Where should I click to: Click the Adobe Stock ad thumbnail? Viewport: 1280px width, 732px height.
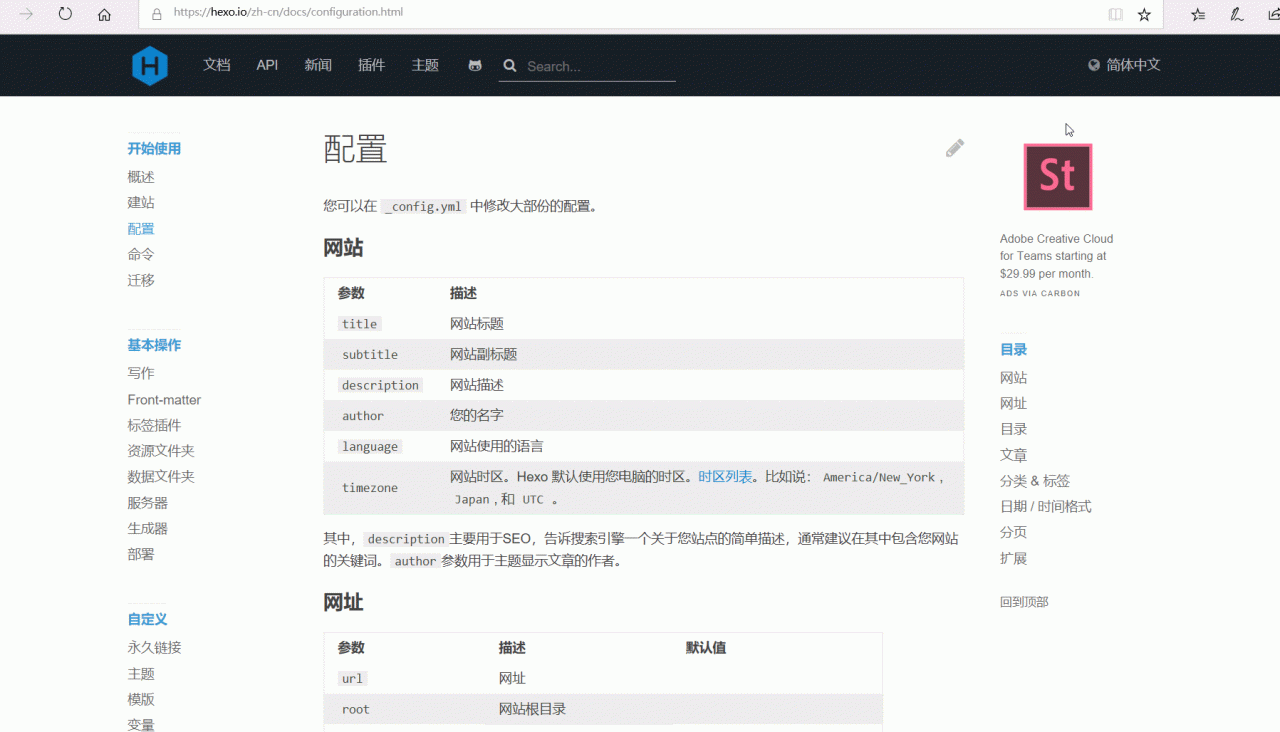[1057, 177]
